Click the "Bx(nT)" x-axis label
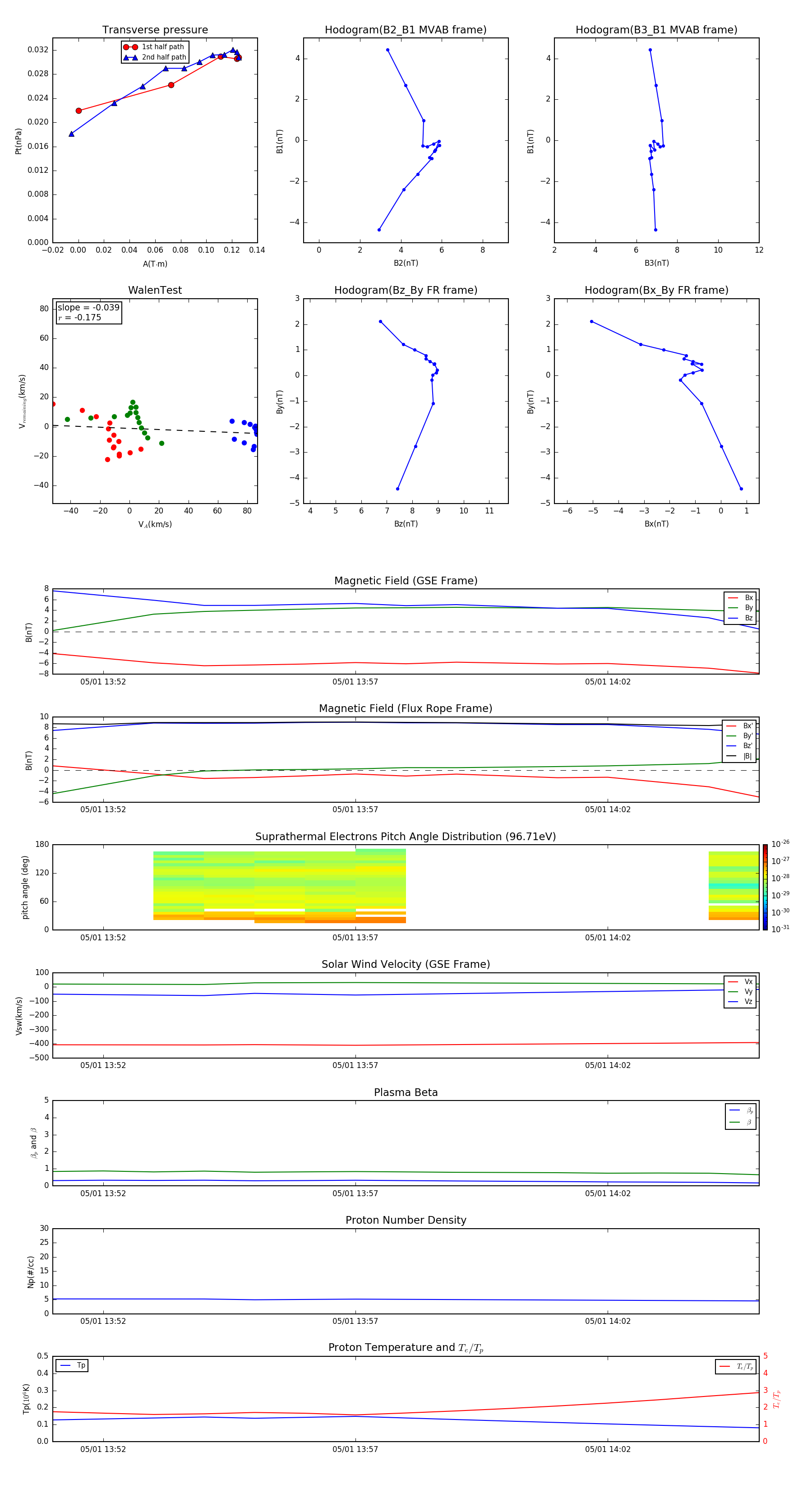Image resolution: width=812 pixels, height=1489 pixels. pos(656,524)
